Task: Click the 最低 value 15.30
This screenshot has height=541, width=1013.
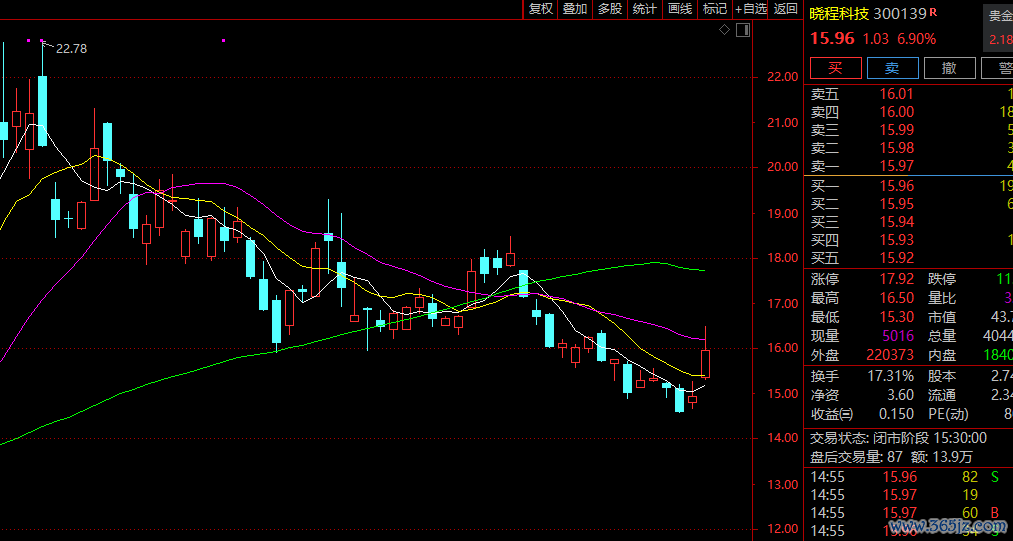Action: tap(897, 317)
